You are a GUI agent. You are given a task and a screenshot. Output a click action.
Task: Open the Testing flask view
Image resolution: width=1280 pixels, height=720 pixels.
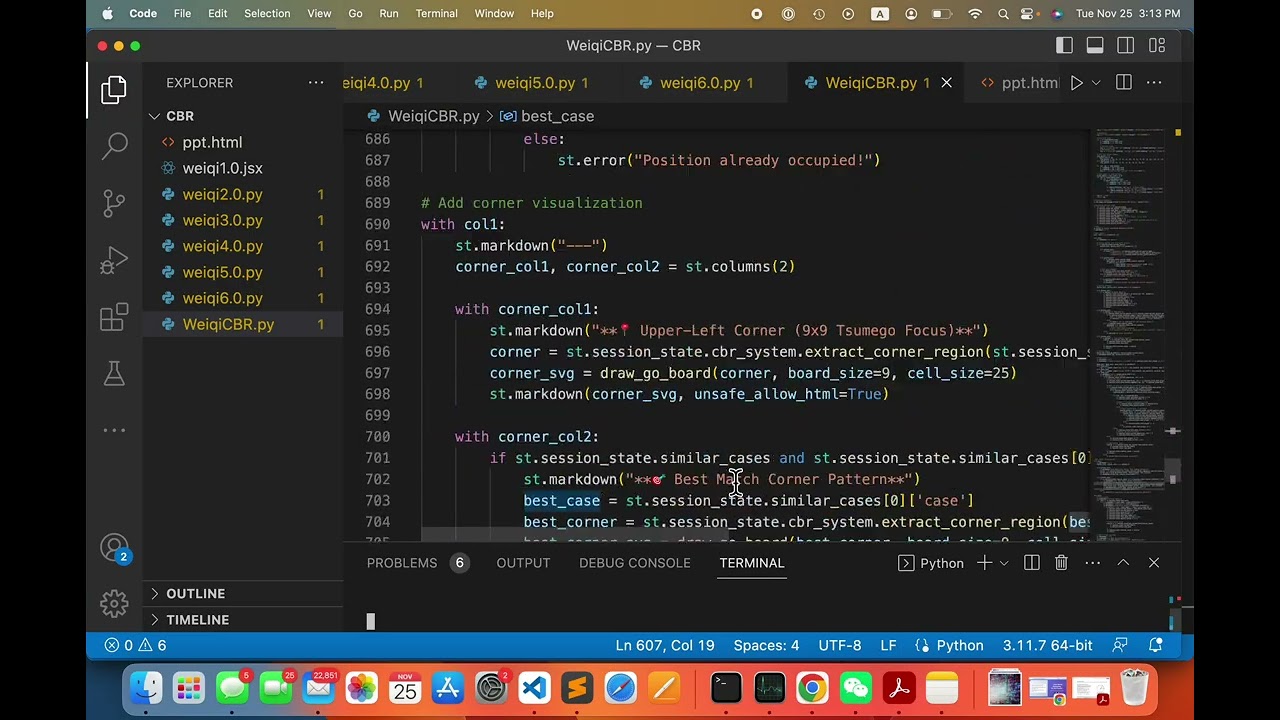[114, 374]
